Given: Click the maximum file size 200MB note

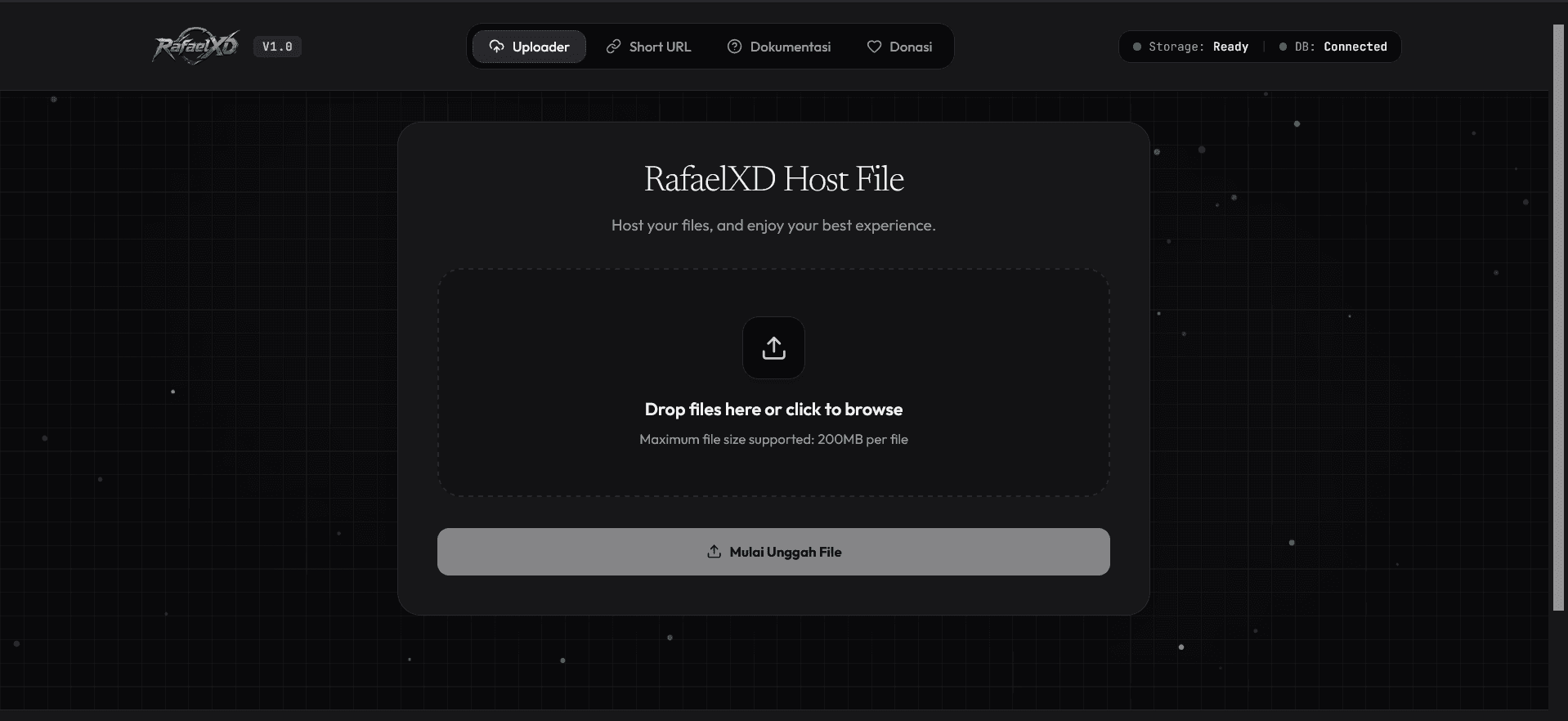Looking at the screenshot, I should click(773, 439).
